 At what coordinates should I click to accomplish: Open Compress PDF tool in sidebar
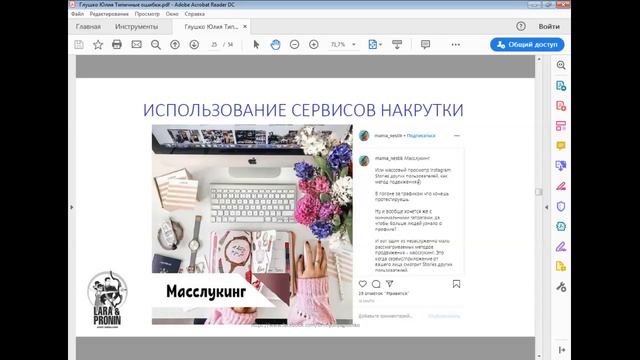tap(561, 226)
